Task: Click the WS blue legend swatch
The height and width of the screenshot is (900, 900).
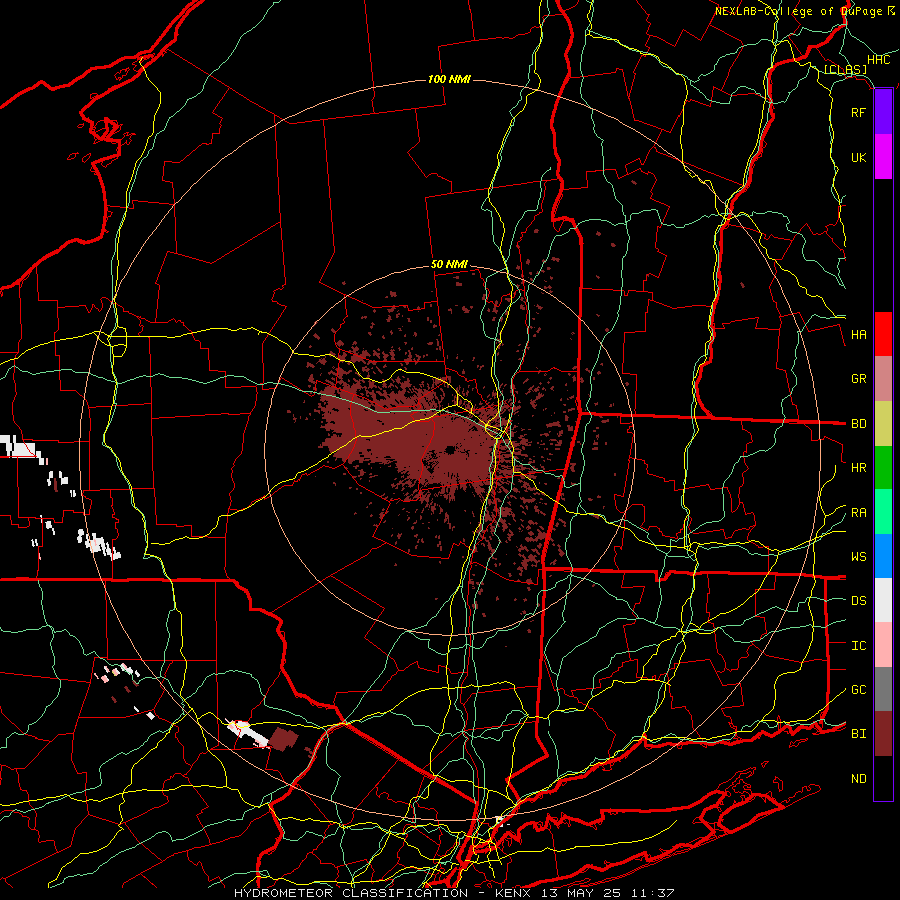Action: [x=883, y=556]
